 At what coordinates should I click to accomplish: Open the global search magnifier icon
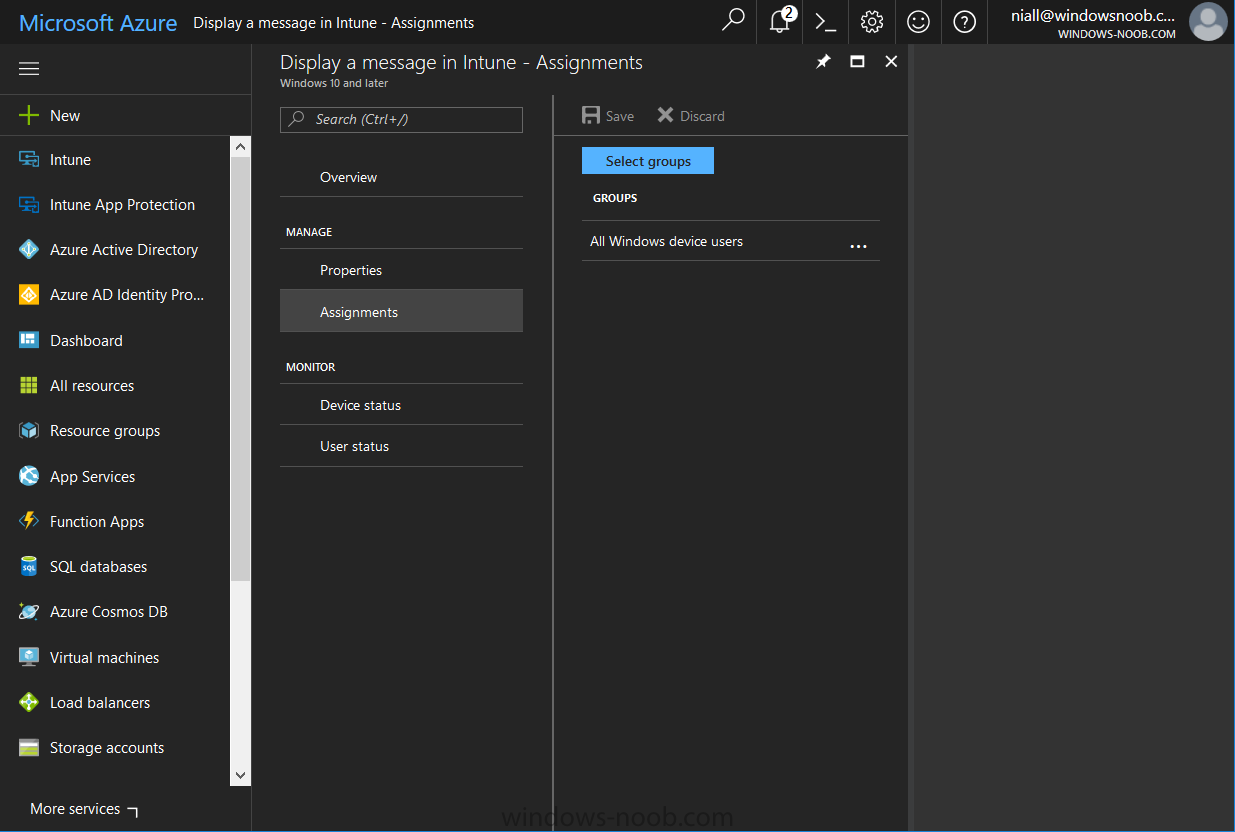[733, 21]
